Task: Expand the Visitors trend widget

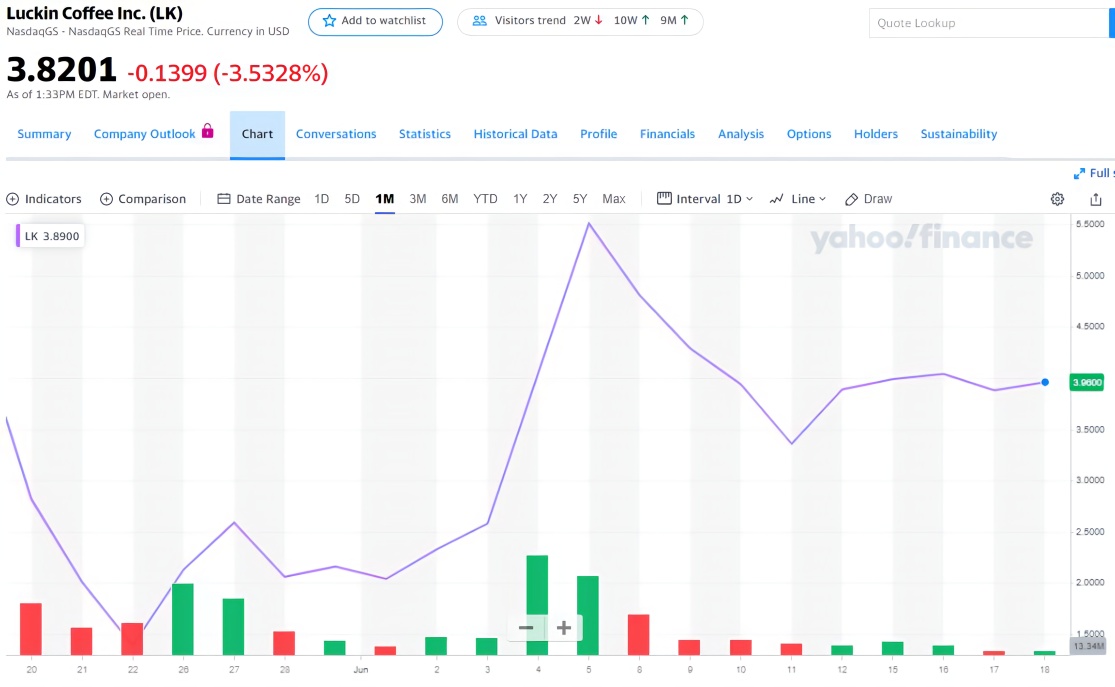Action: tap(580, 21)
